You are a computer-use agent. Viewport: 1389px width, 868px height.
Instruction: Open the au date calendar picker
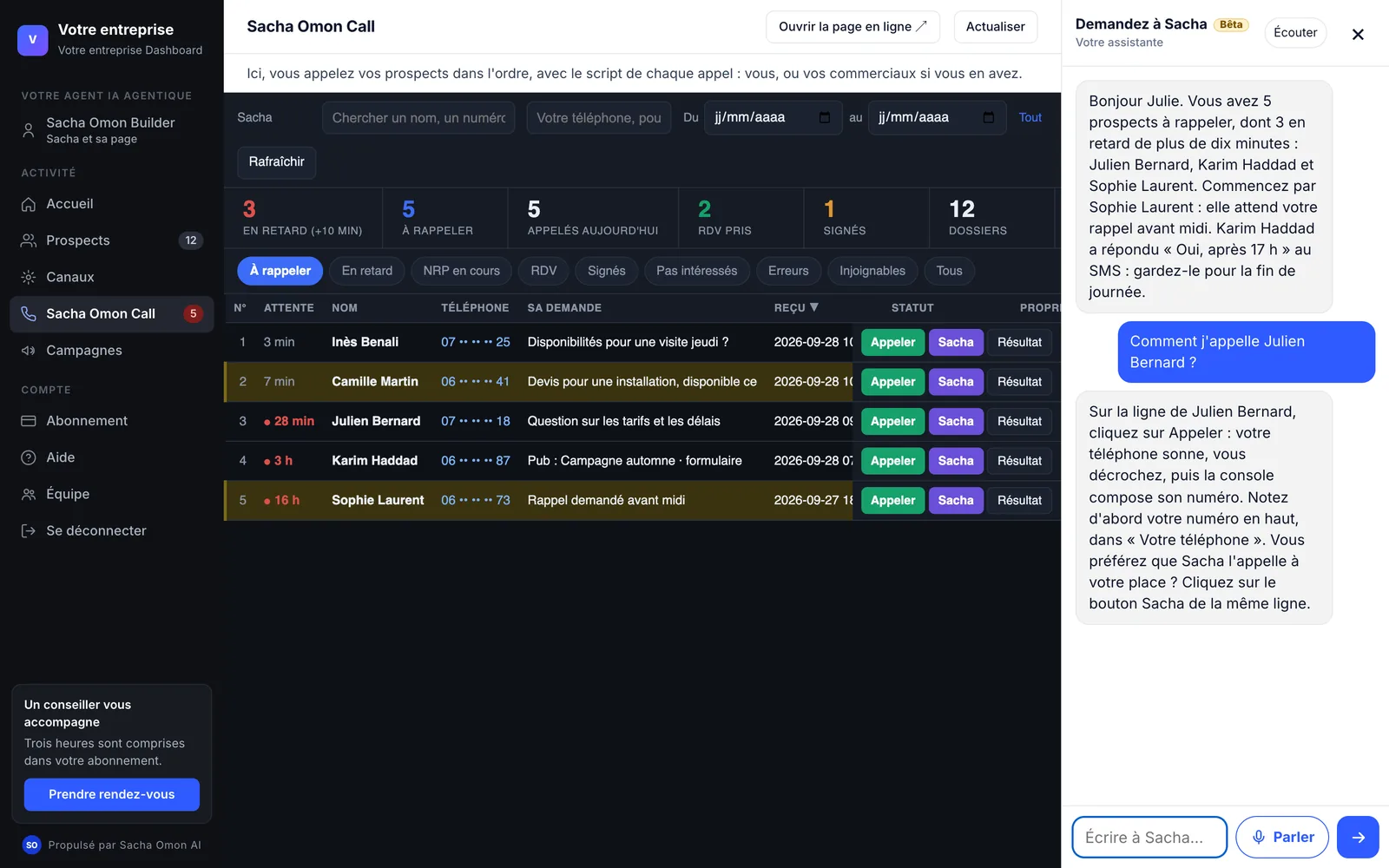tap(989, 117)
